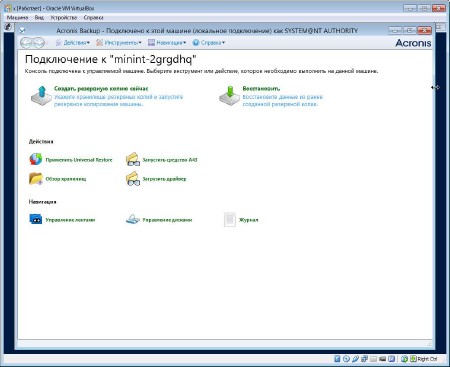Open the Навигация dropdown menu
Image resolution: width=450 pixels, height=367 pixels.
[171, 43]
